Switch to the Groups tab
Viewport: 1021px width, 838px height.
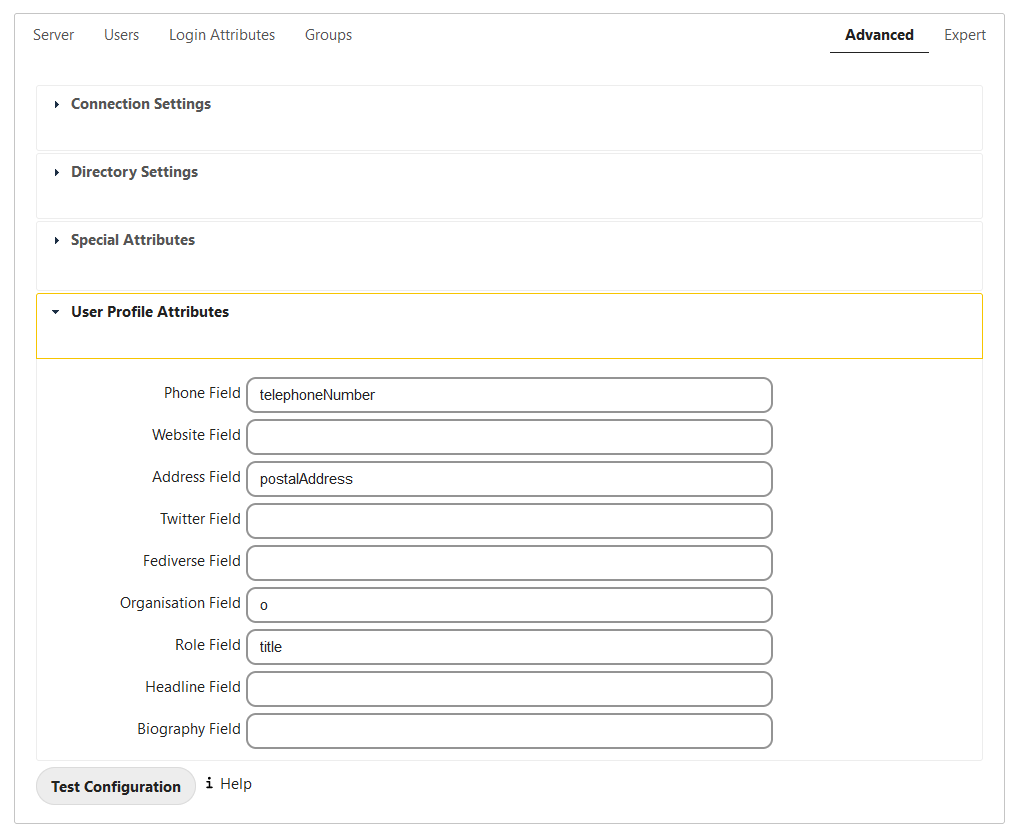pos(328,34)
